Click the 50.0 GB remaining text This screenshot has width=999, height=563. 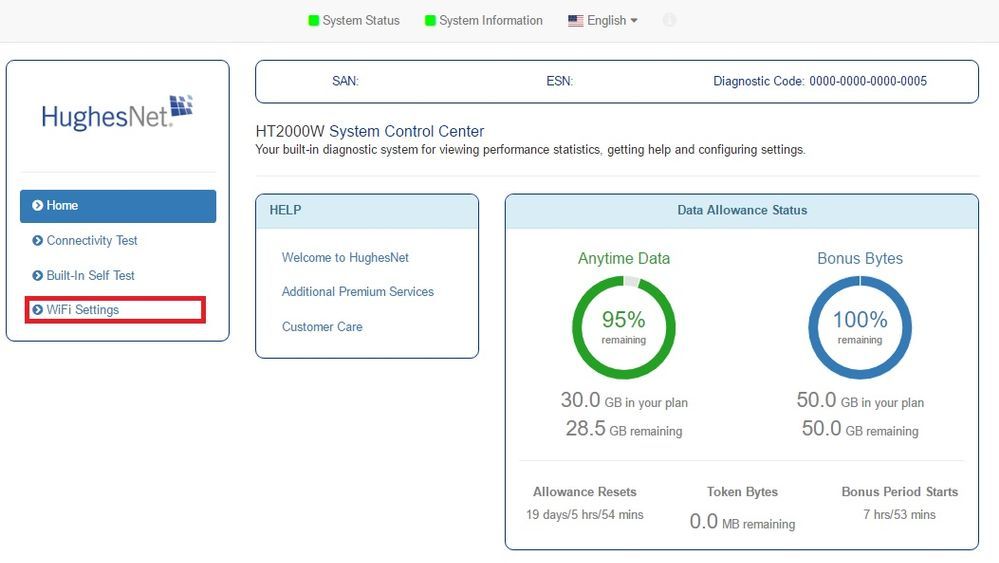pyautogui.click(x=860, y=429)
